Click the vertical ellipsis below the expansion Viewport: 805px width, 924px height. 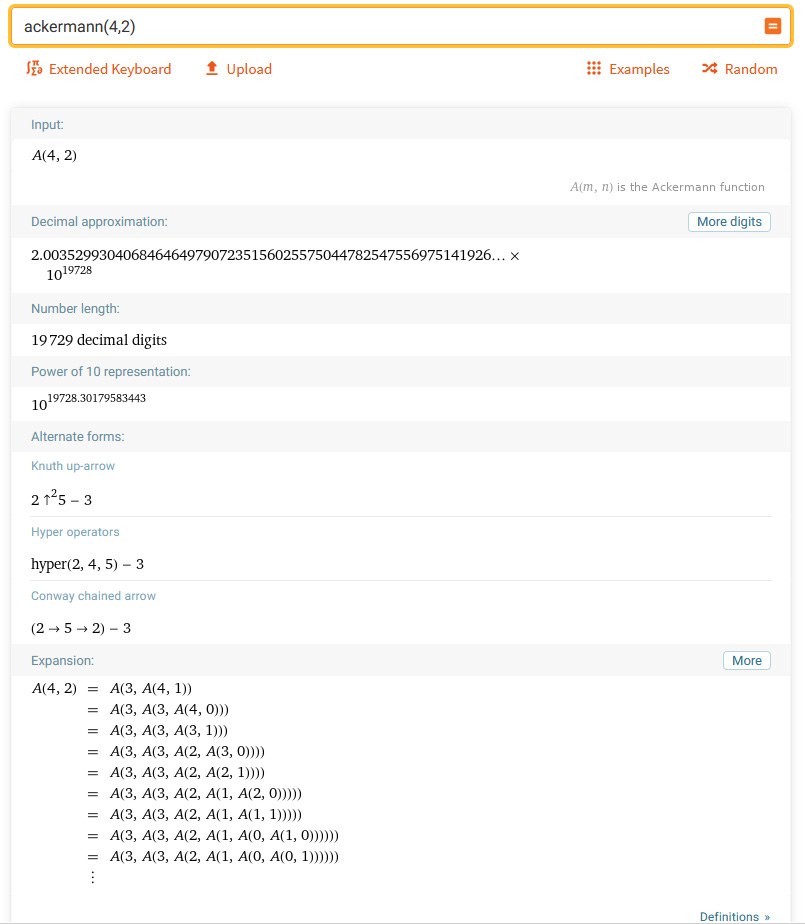pos(93,877)
